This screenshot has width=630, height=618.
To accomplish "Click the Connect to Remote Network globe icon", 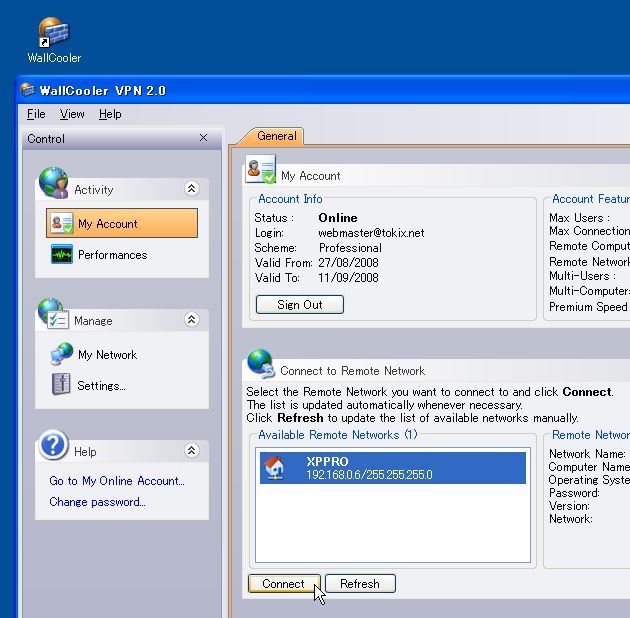I will pos(261,364).
